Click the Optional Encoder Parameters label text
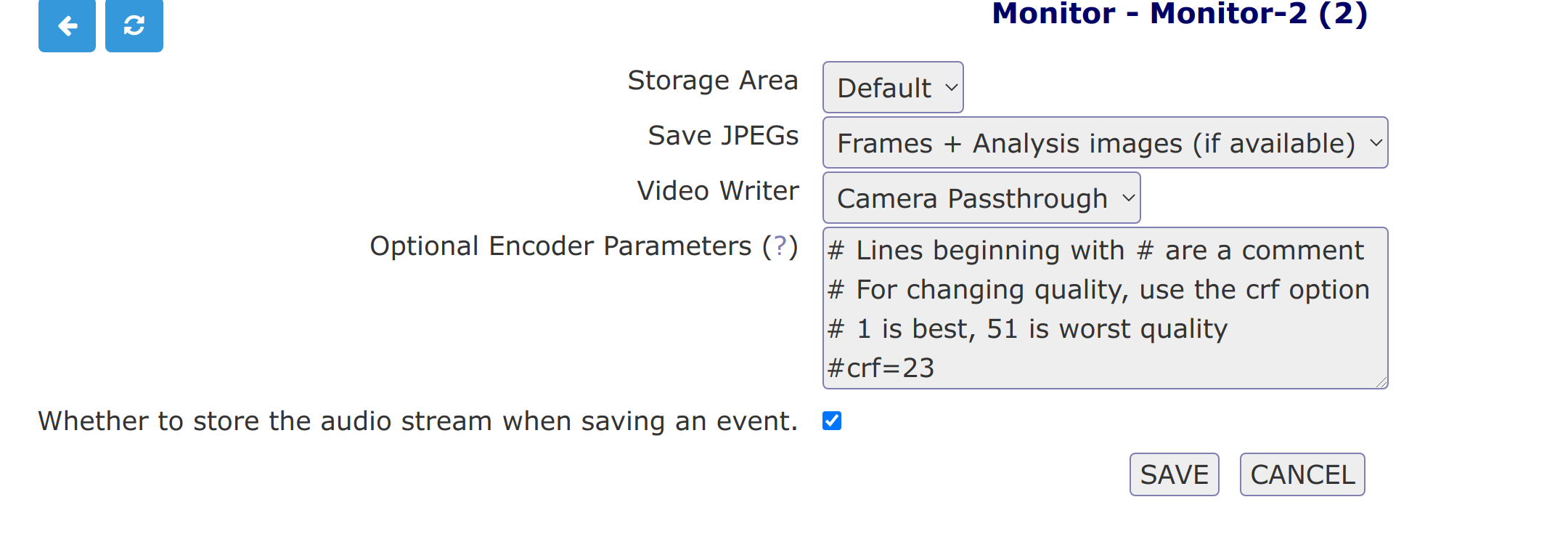Viewport: 1568px width, 550px height. tap(560, 246)
